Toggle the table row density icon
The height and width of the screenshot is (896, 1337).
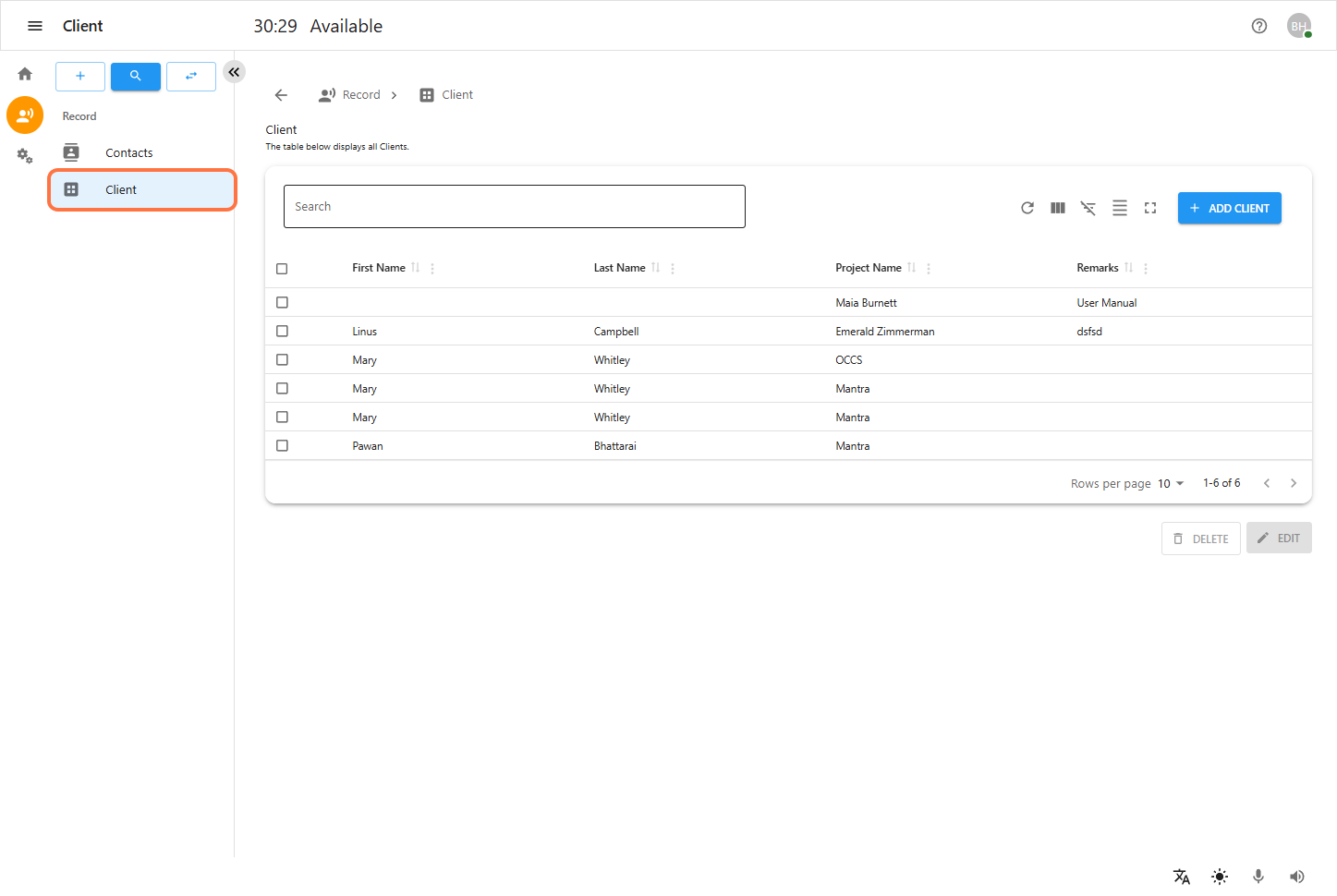point(1119,208)
